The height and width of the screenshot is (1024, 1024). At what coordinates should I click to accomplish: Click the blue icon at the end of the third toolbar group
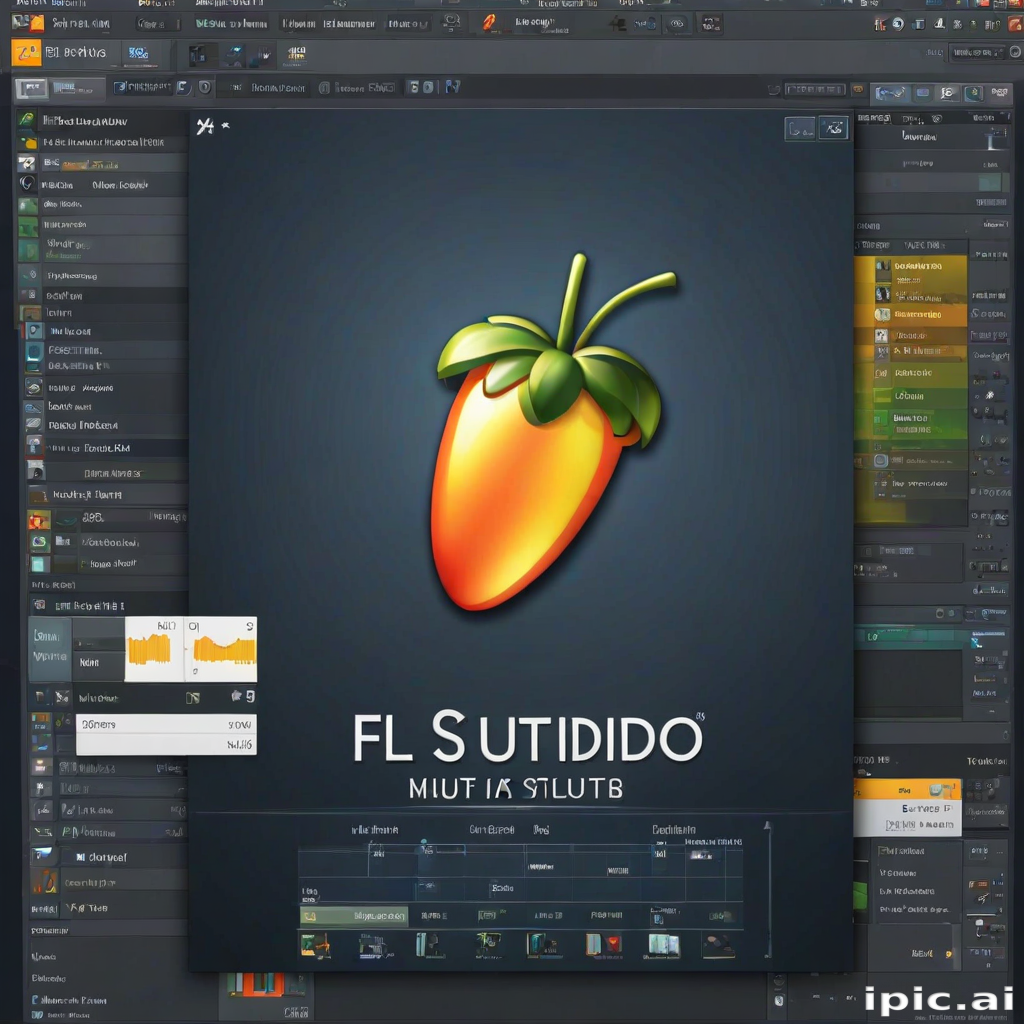(453, 87)
